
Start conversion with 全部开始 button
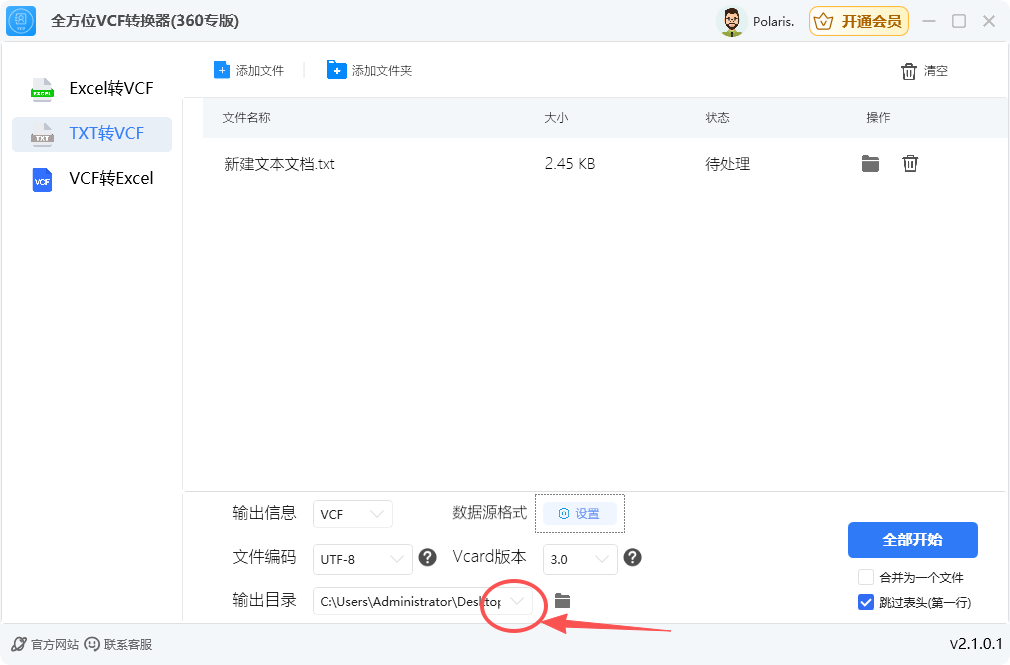(x=912, y=540)
